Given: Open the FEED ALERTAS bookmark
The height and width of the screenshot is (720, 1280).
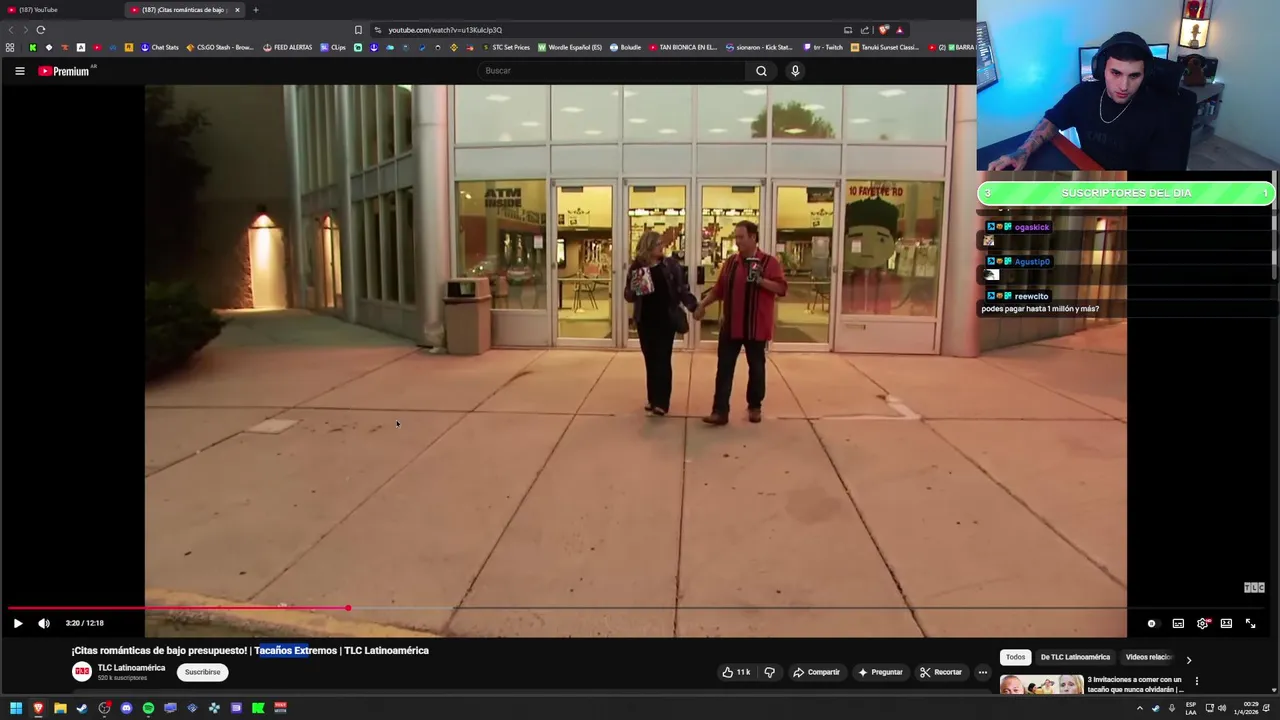Looking at the screenshot, I should click(288, 47).
